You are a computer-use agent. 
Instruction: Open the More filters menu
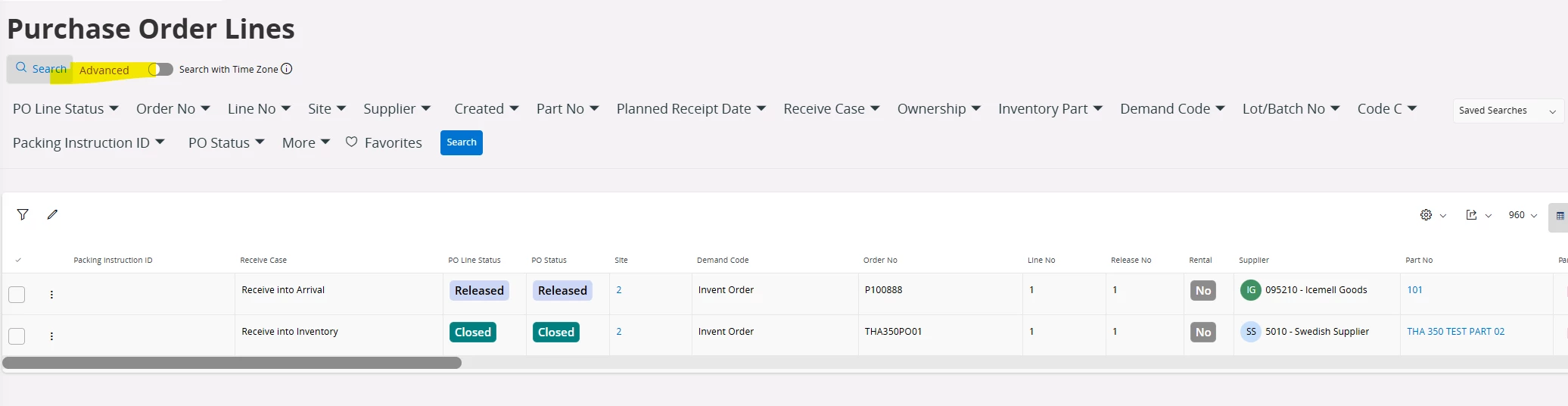tap(306, 143)
